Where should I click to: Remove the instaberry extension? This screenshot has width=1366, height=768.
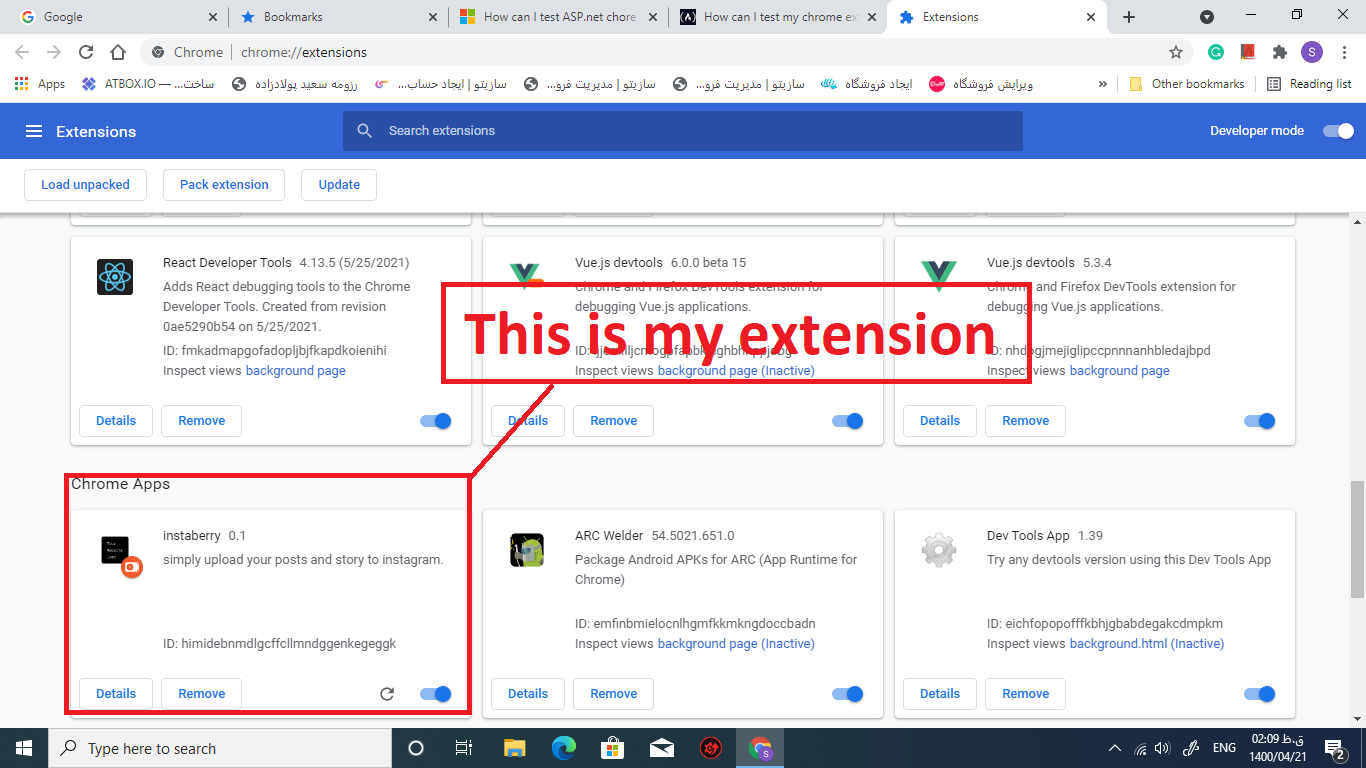(x=202, y=694)
